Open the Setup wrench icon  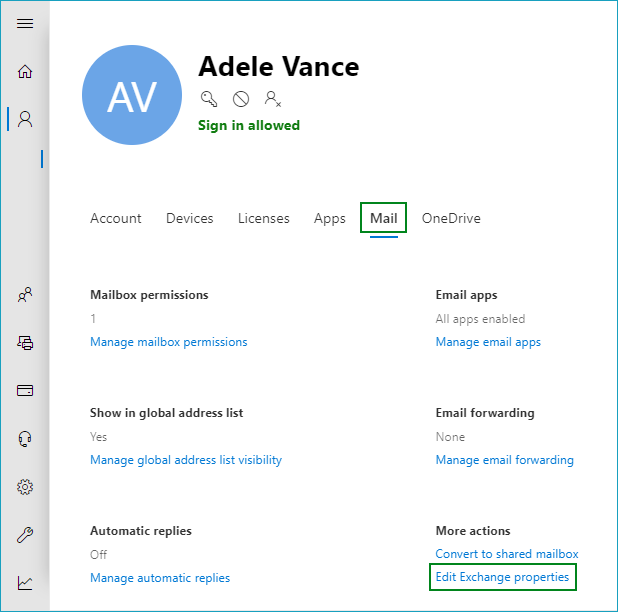tap(25, 535)
